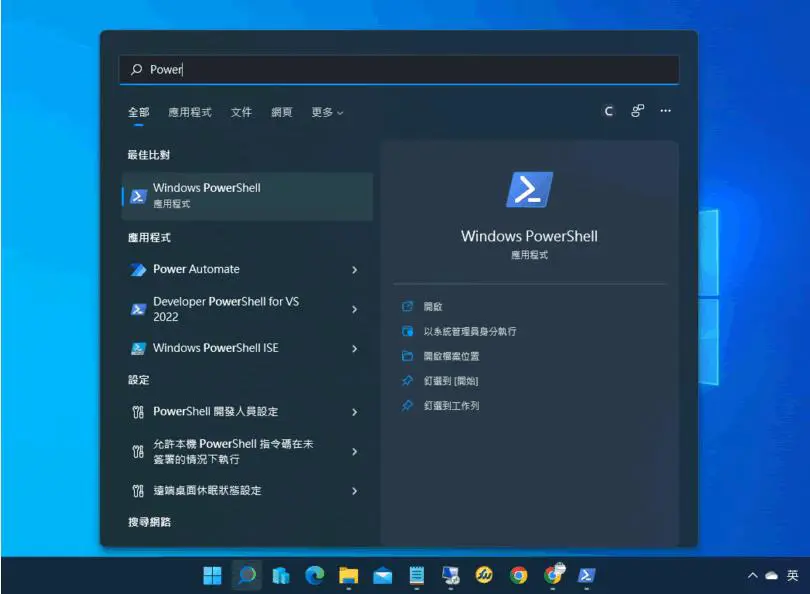Show hidden icons in system tray
Viewport: 810px width, 594px height.
753,575
